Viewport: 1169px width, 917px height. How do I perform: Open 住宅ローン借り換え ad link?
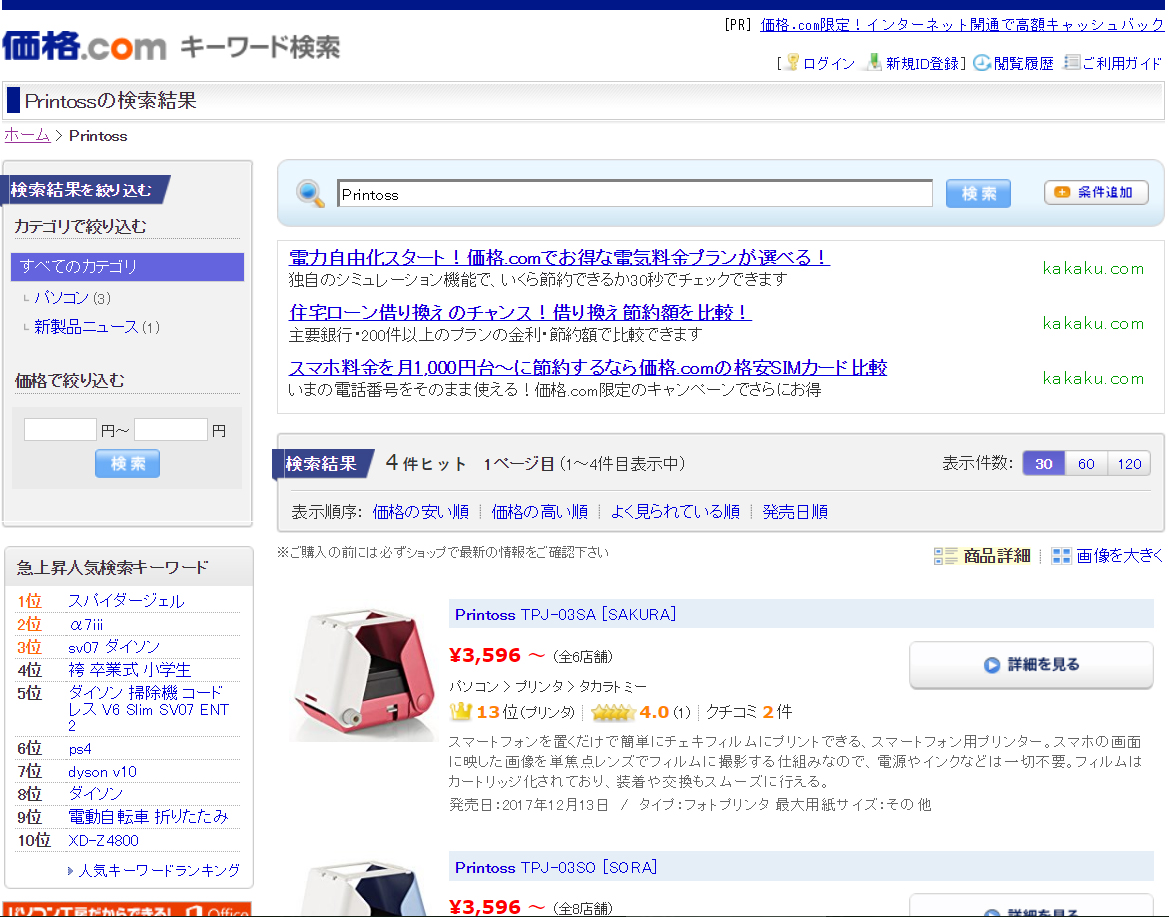pos(520,312)
